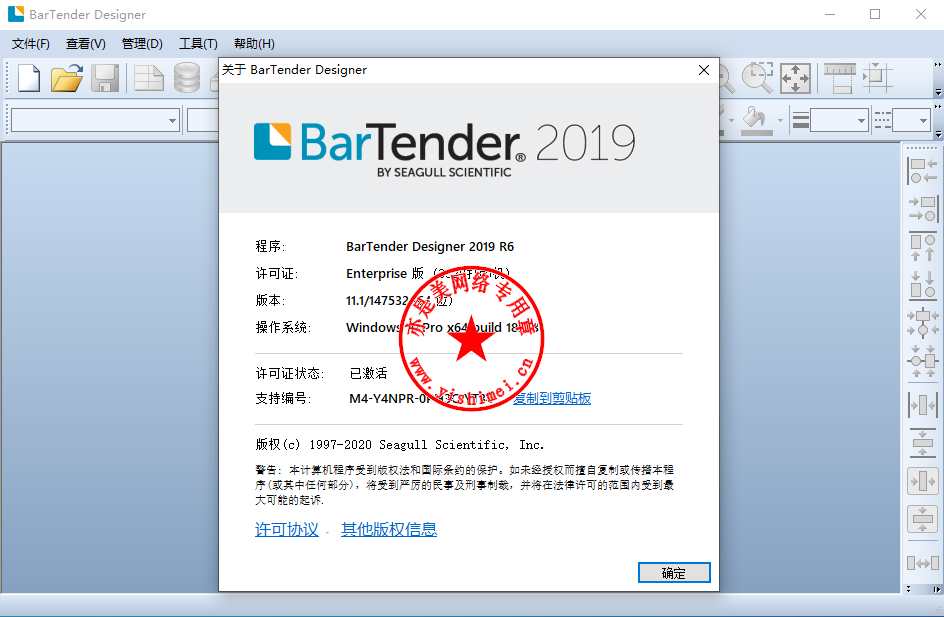Click the 确定 button
Screen dimensions: 944x617
(674, 572)
